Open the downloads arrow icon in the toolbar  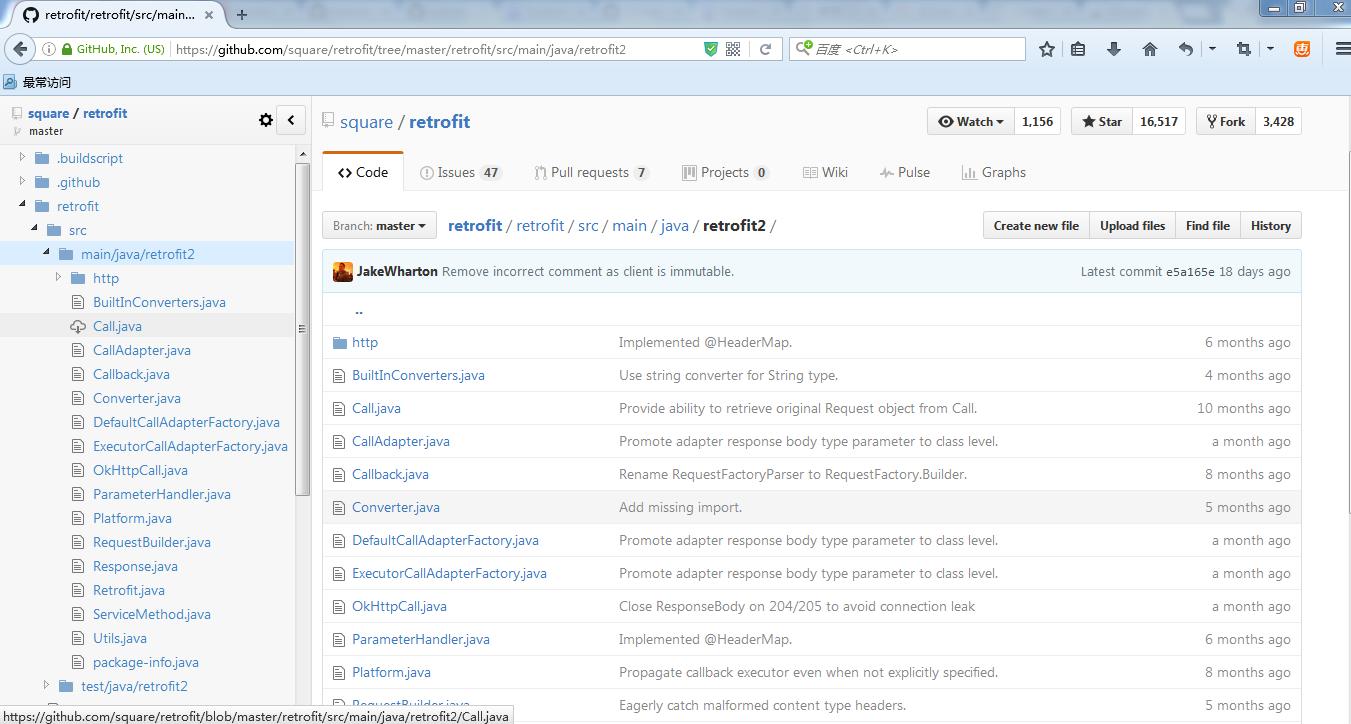pos(1114,49)
